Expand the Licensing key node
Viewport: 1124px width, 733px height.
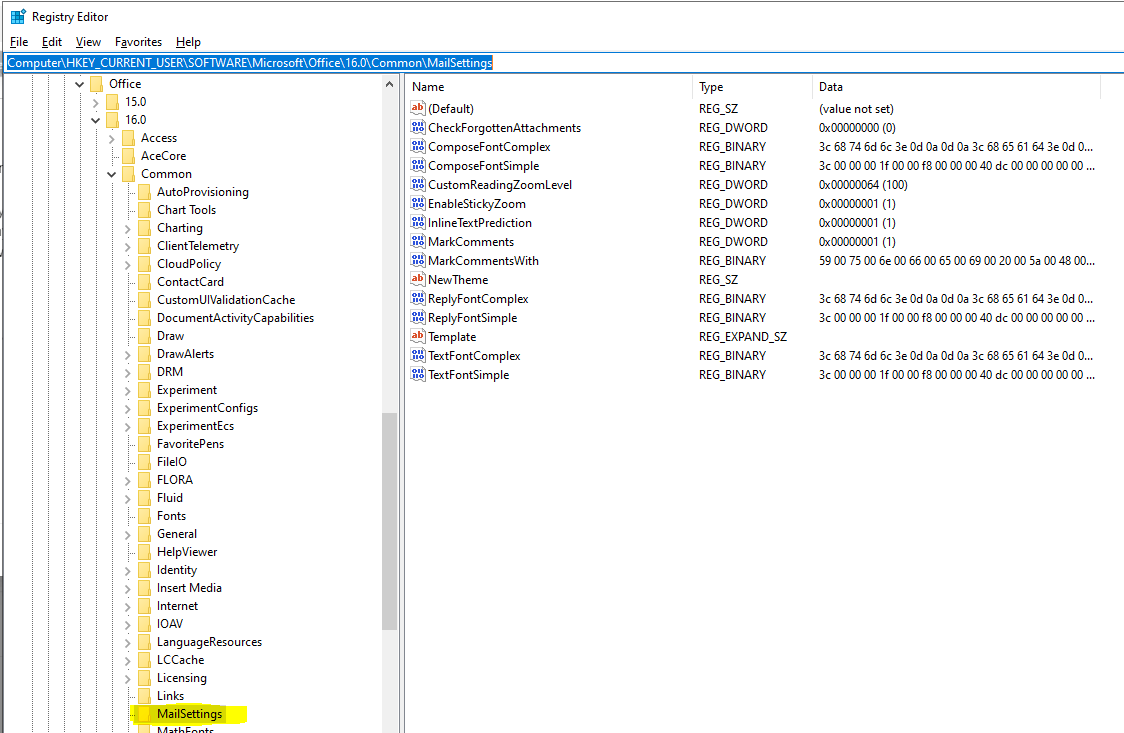point(128,679)
